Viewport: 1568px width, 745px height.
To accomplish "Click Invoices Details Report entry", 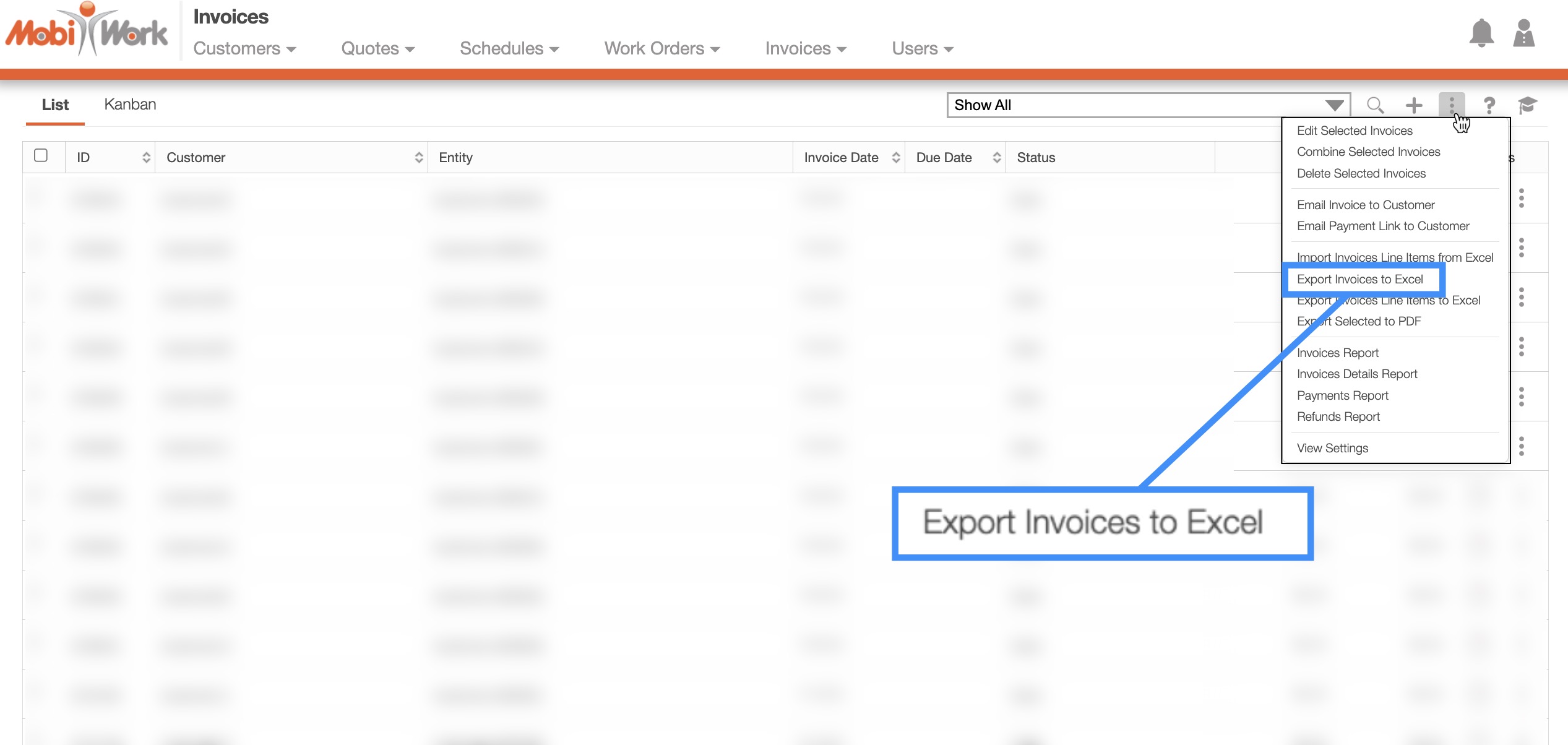I will click(x=1356, y=374).
